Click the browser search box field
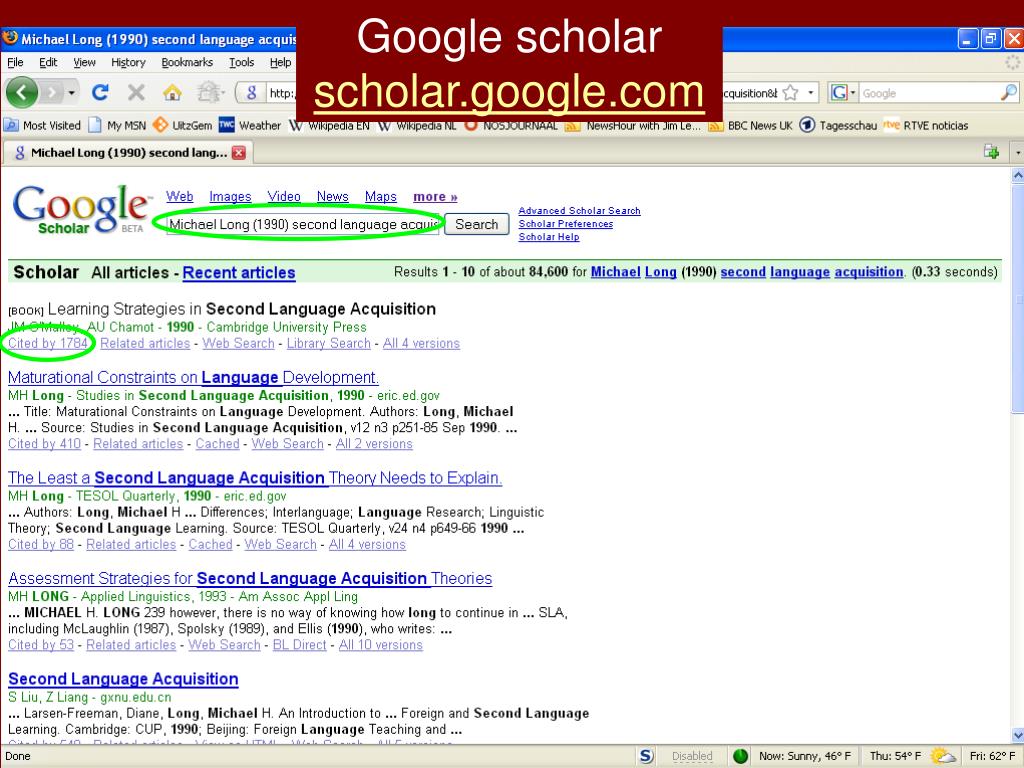 927,93
